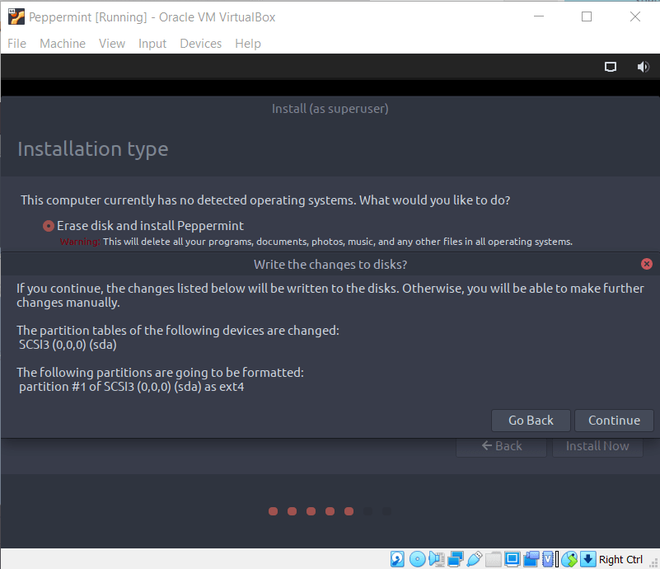Open the Input menu

pos(152,43)
